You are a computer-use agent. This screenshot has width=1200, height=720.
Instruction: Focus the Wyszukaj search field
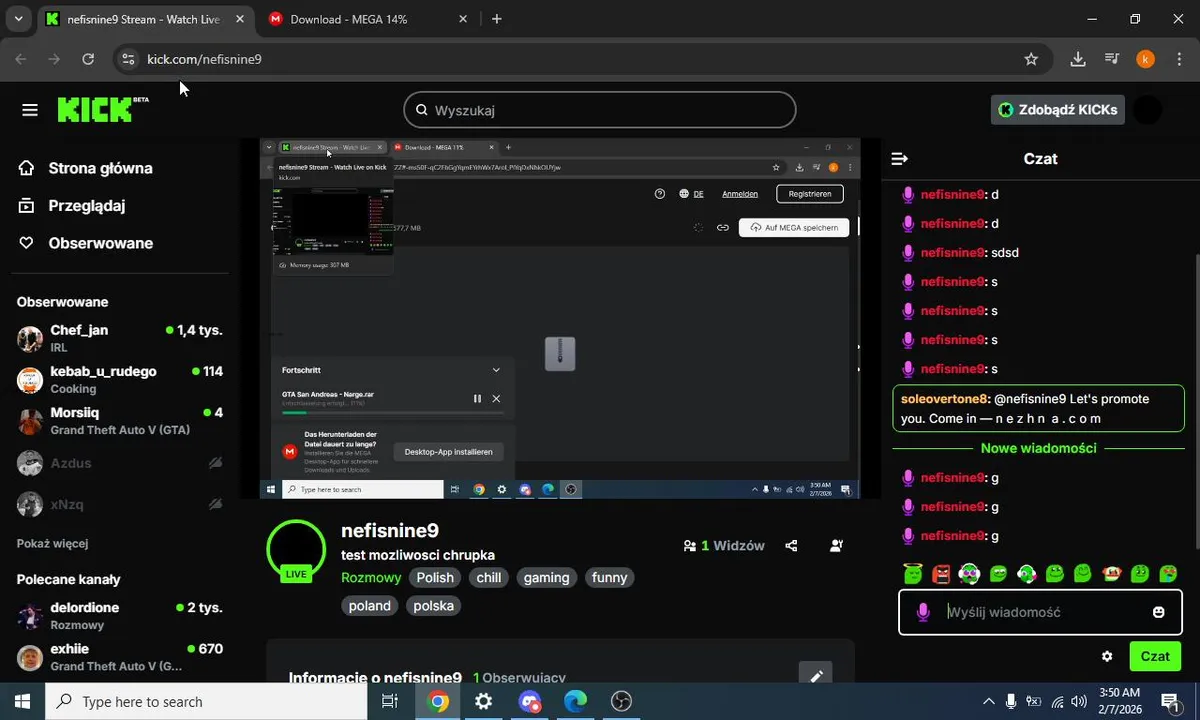point(600,110)
